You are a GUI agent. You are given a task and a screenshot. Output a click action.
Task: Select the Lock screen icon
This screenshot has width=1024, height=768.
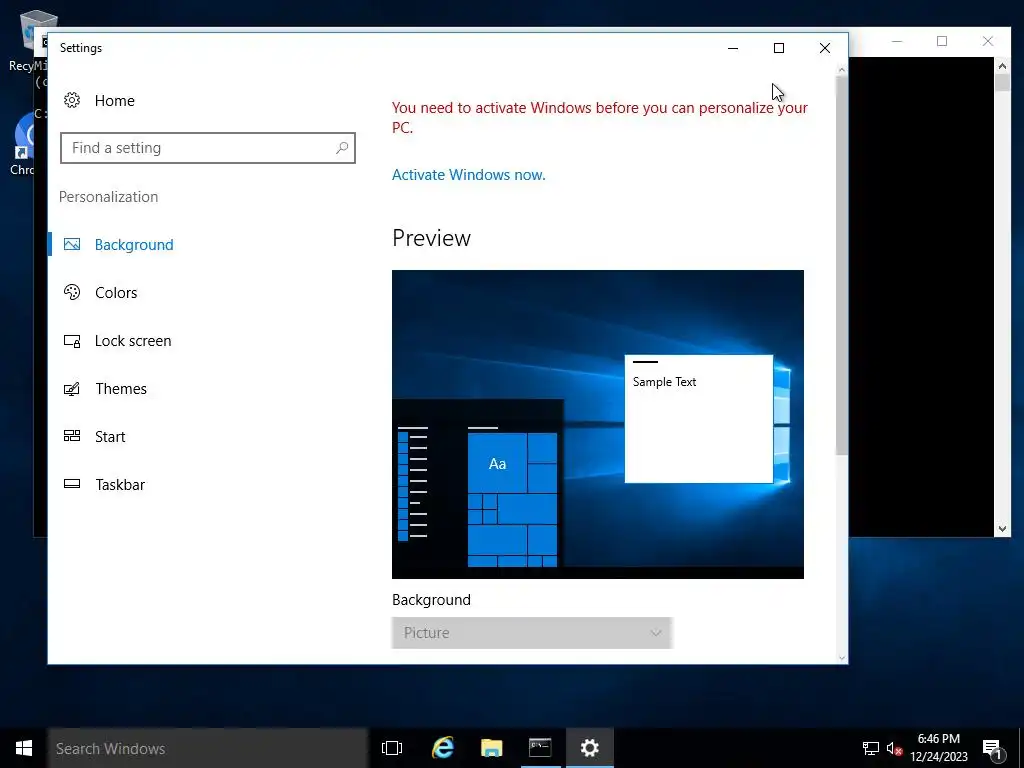pos(72,341)
